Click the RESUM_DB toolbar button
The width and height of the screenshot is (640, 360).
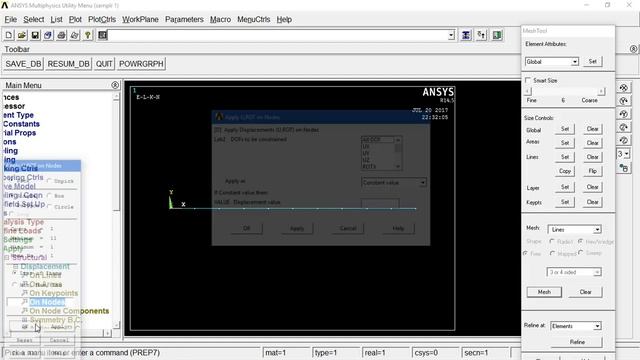pos(68,64)
